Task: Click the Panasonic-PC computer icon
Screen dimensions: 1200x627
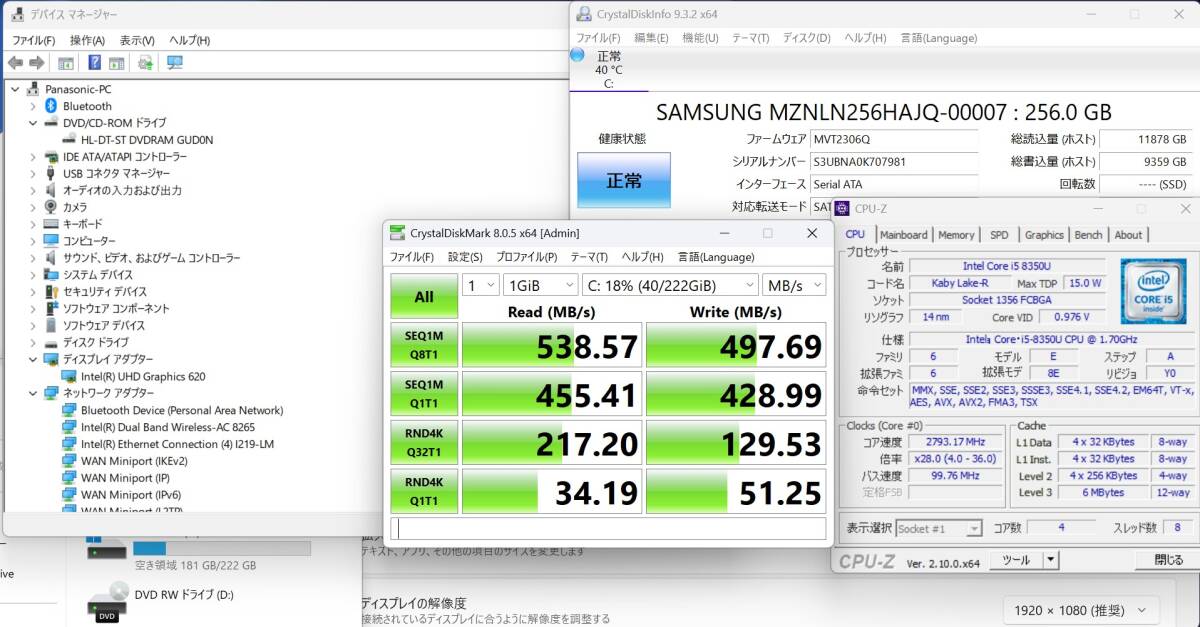Action: pos(33,89)
